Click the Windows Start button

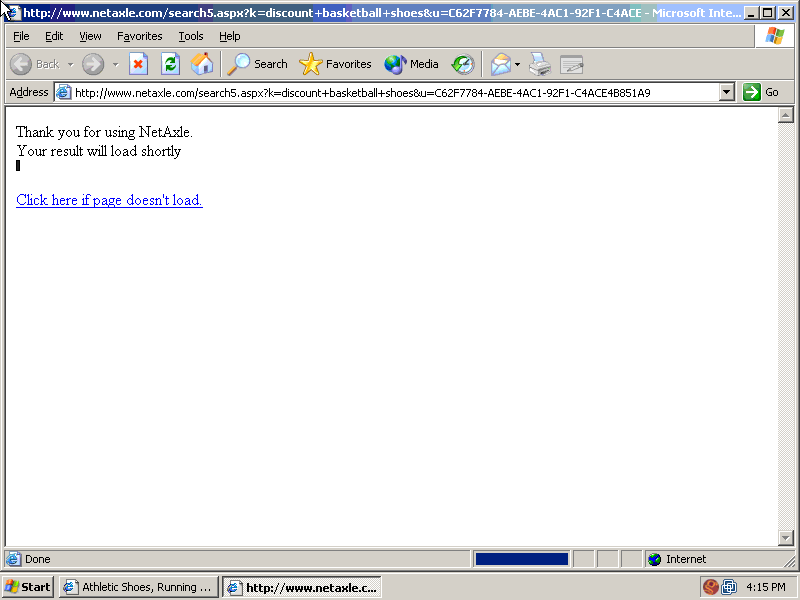point(28,587)
